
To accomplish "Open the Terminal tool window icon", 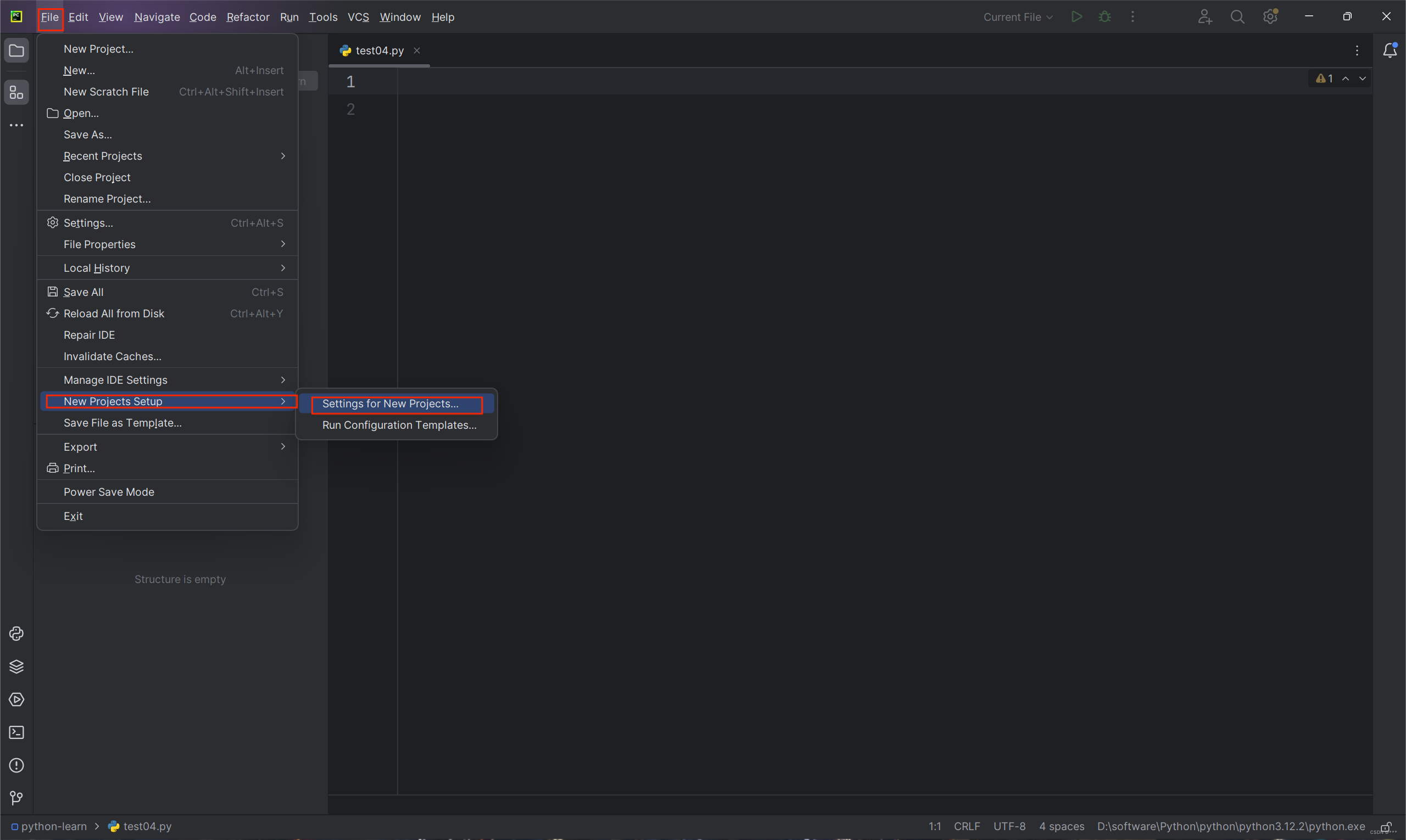I will [x=16, y=732].
